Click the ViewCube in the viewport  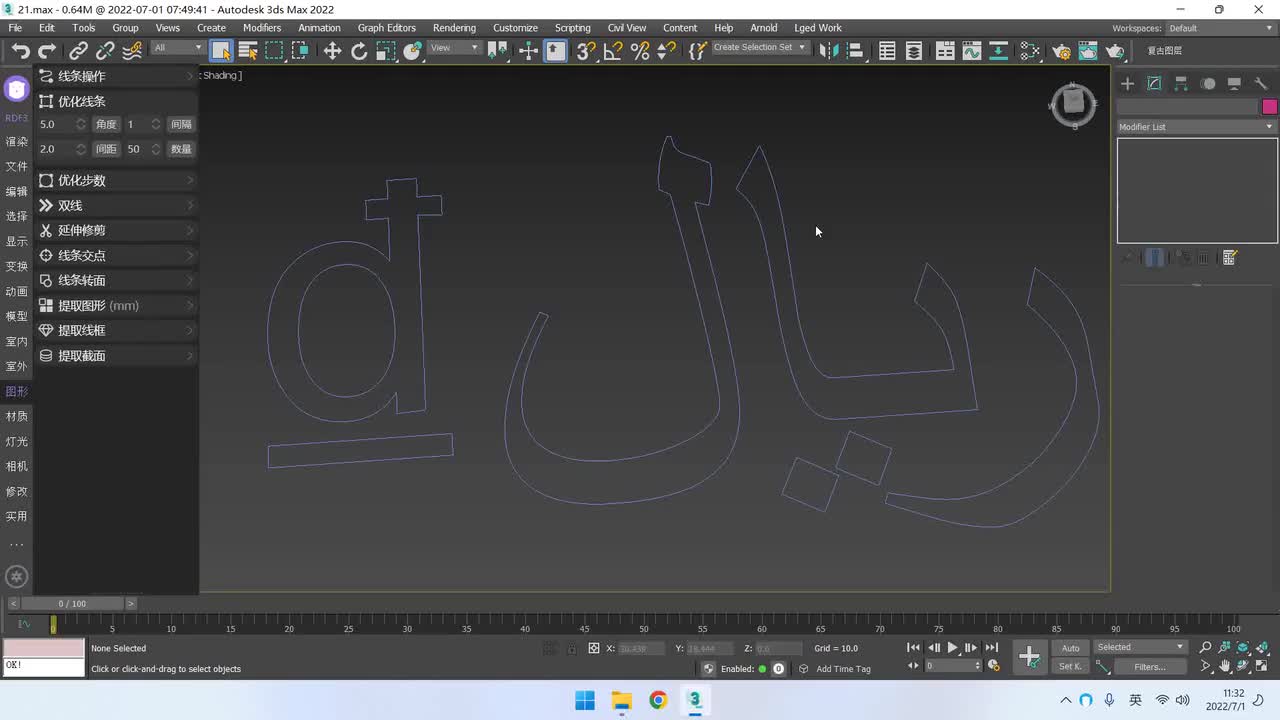click(1073, 103)
